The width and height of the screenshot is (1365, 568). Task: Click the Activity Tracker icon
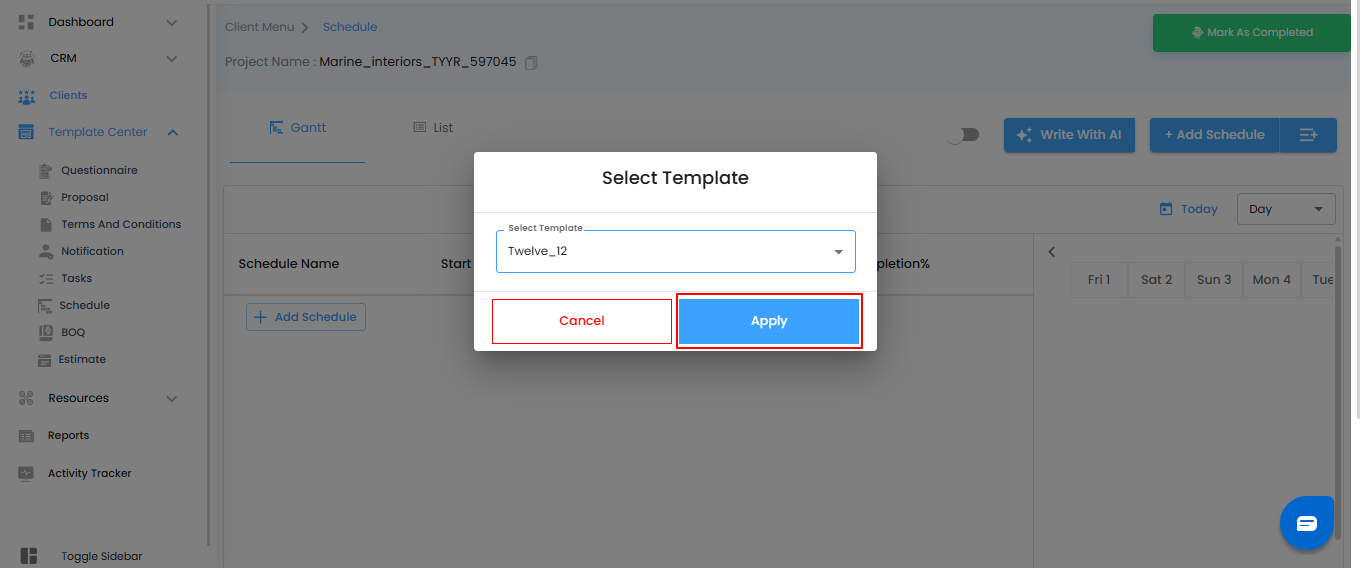tap(27, 474)
